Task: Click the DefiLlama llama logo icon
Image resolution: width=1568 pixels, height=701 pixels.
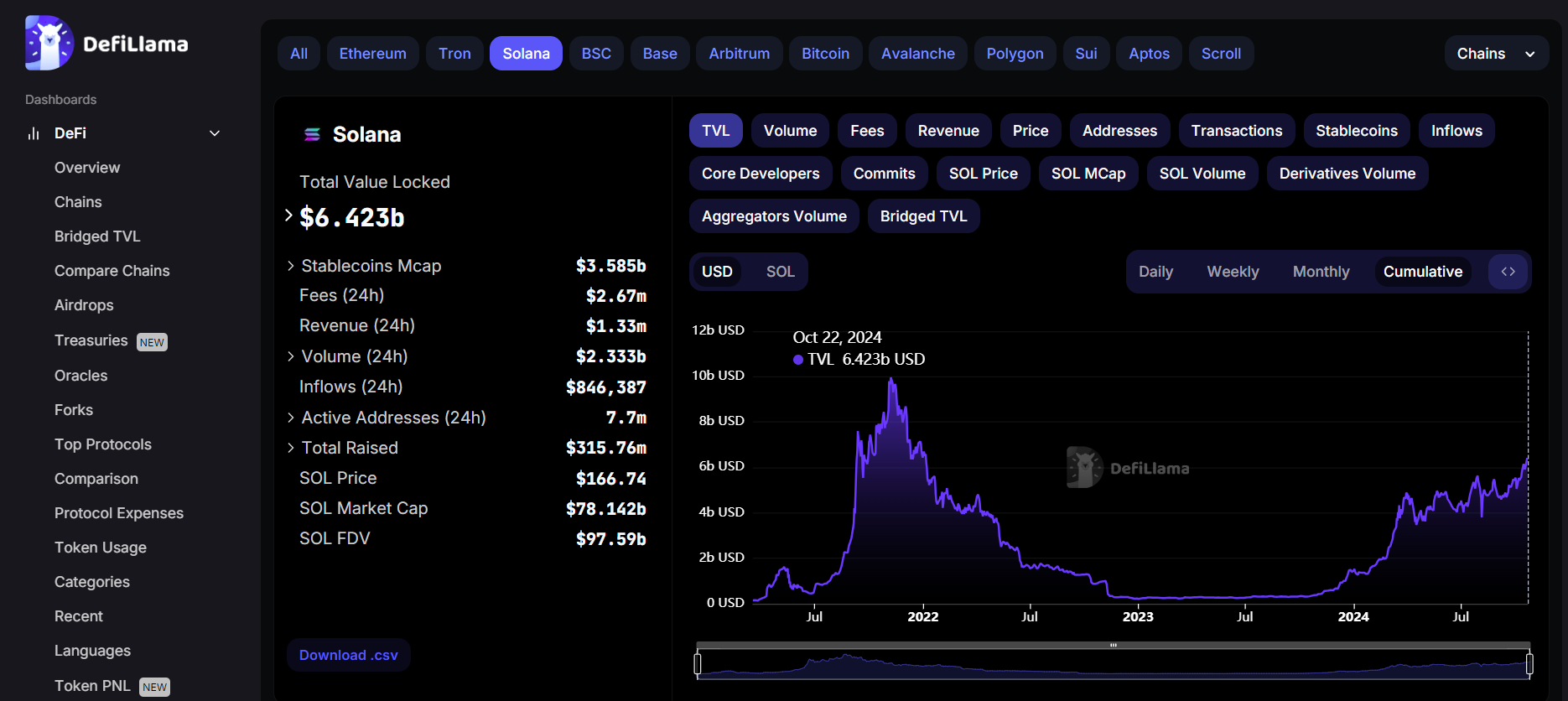Action: click(49, 44)
